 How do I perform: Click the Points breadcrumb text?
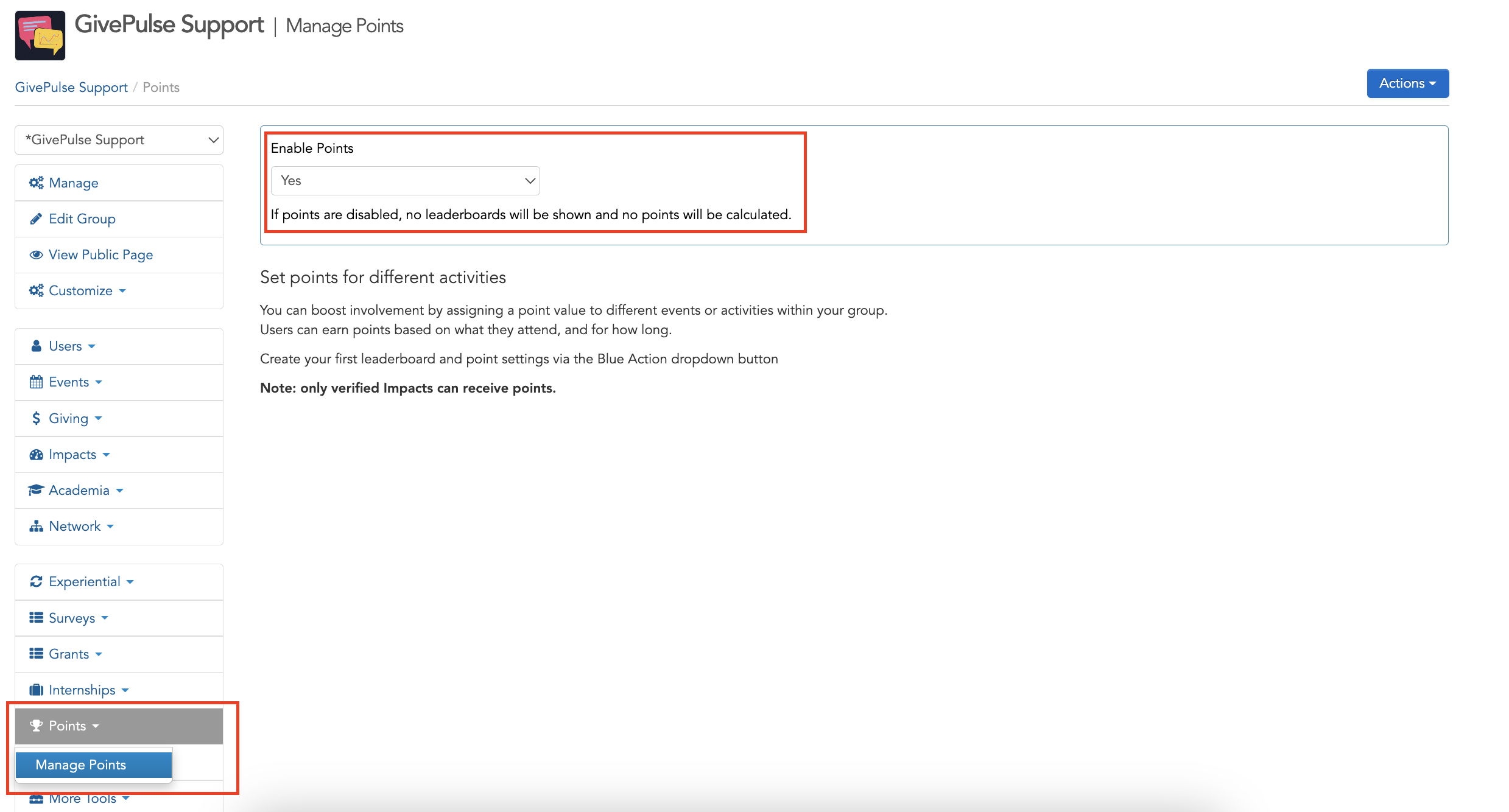coord(161,87)
